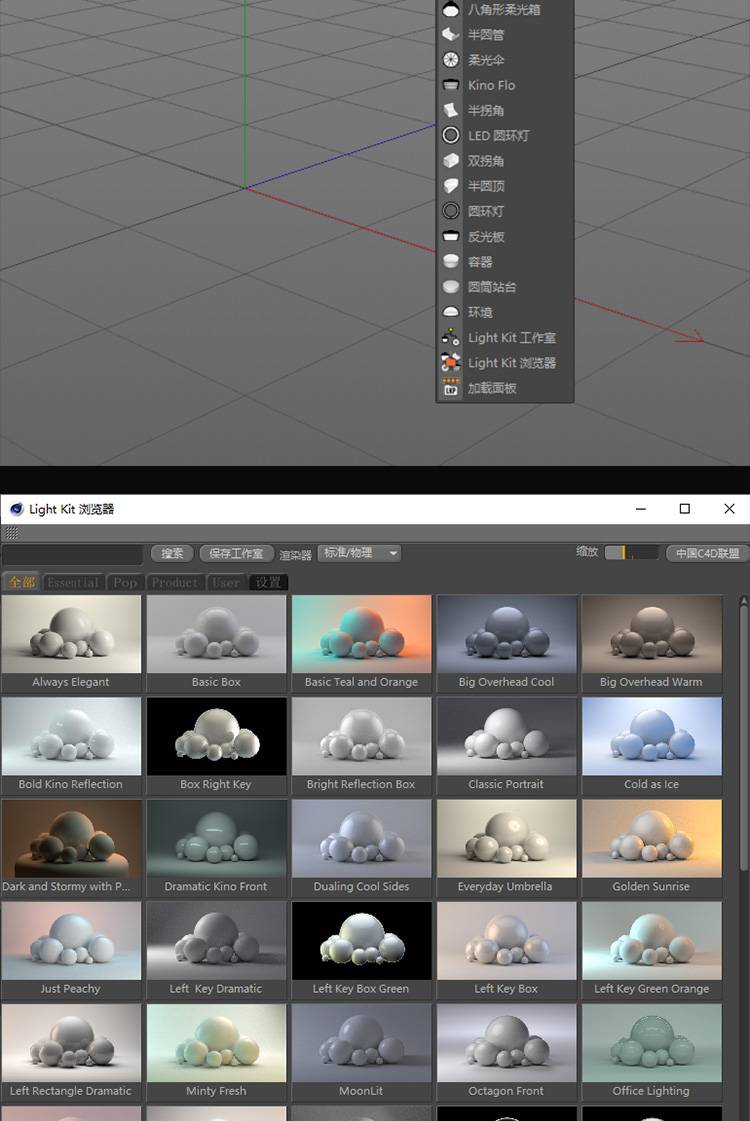Select the 双拐角 cube icon

(450, 161)
